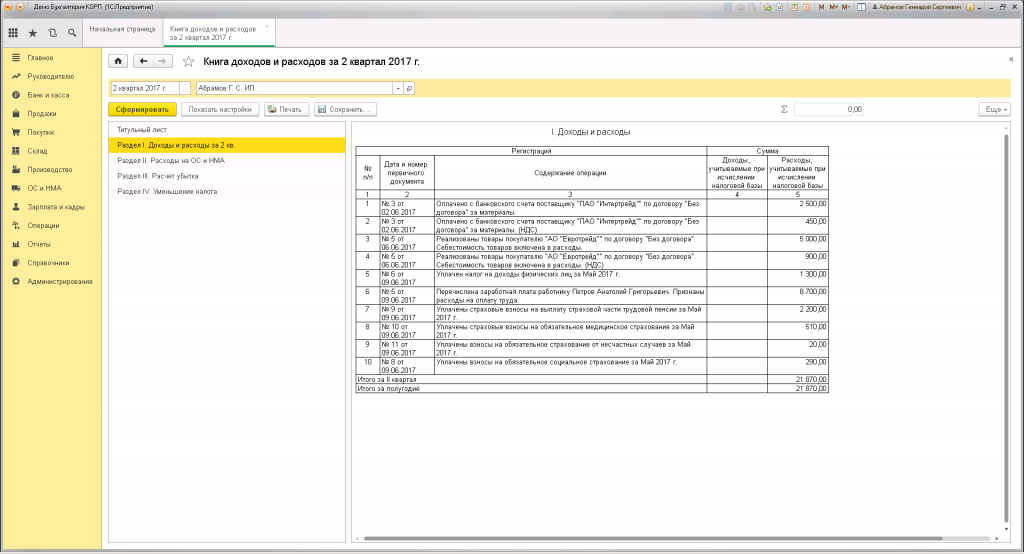
Task: Click the Сформировать button
Action: click(142, 110)
